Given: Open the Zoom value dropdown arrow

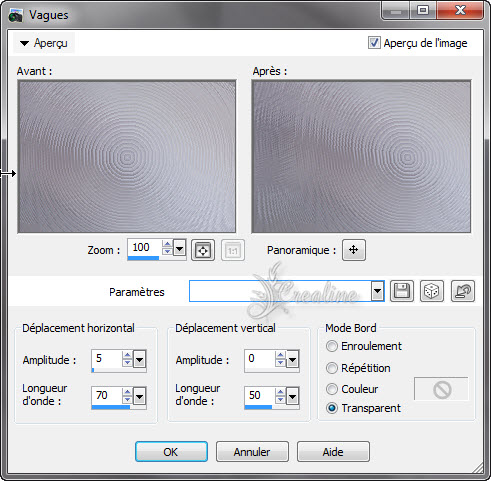Looking at the screenshot, I should click(x=179, y=249).
